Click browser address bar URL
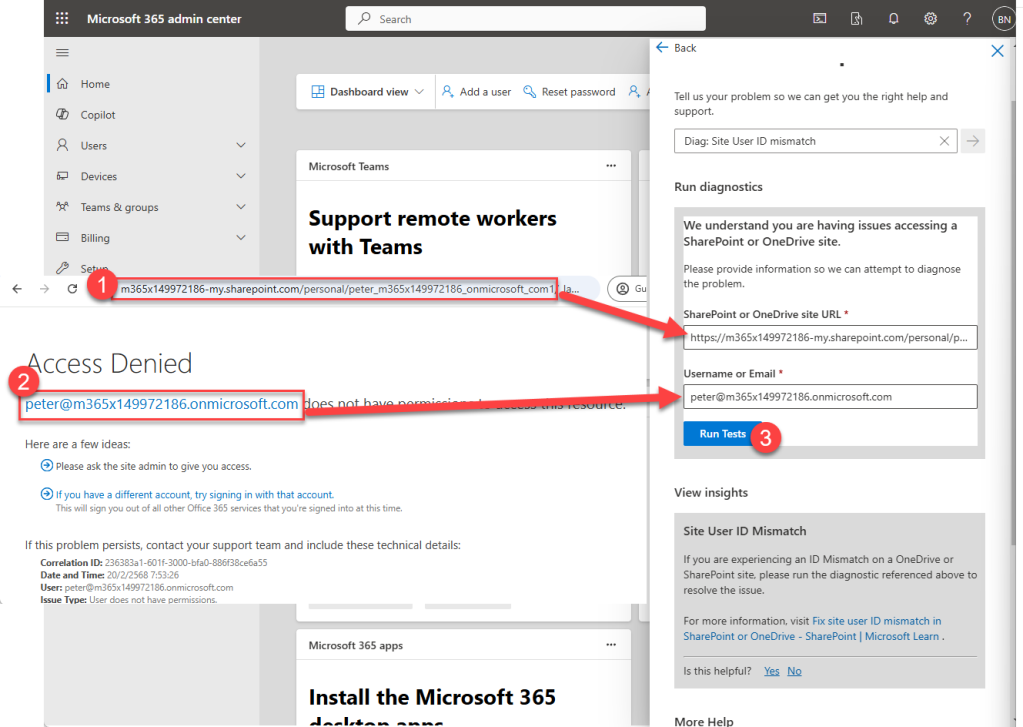The image size is (1023, 727). (337, 288)
